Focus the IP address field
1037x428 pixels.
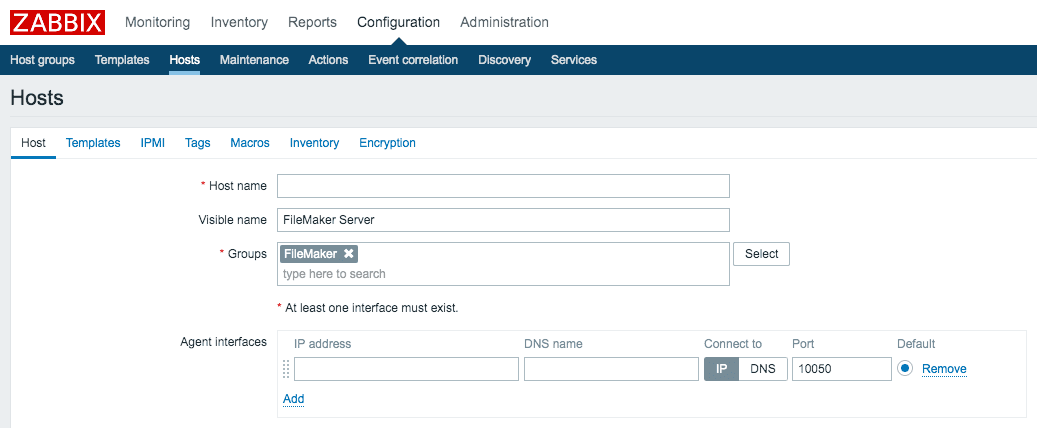pos(406,369)
